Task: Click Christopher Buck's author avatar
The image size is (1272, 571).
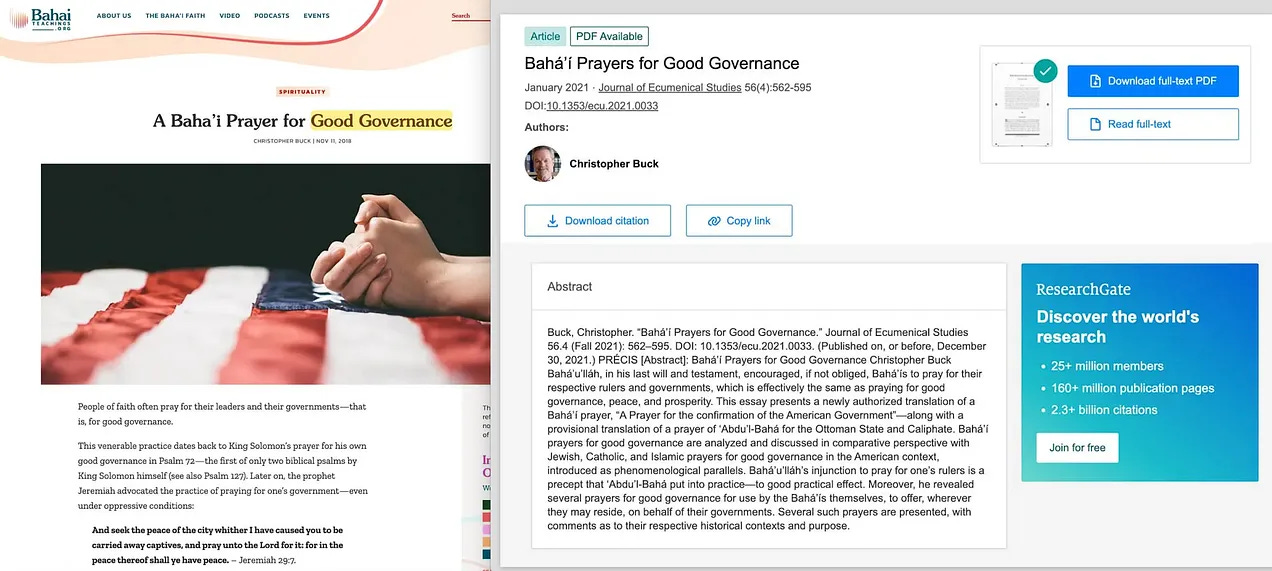Action: coord(543,164)
